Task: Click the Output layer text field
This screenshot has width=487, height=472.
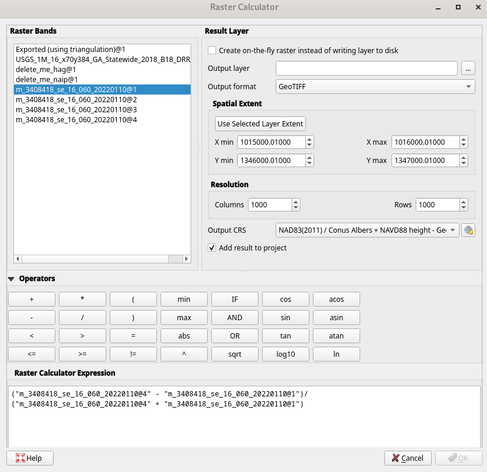Action: [366, 68]
